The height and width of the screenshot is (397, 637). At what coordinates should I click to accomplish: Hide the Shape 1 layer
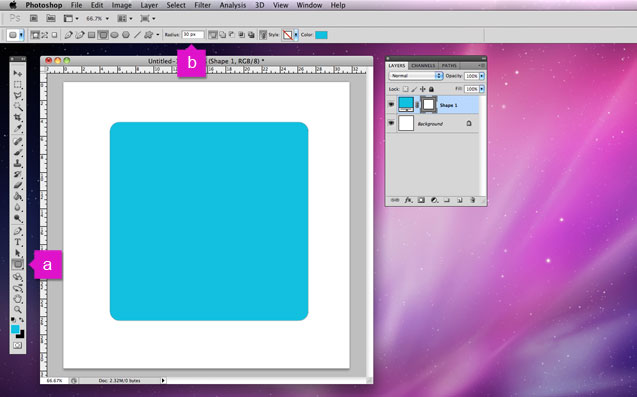pos(391,105)
